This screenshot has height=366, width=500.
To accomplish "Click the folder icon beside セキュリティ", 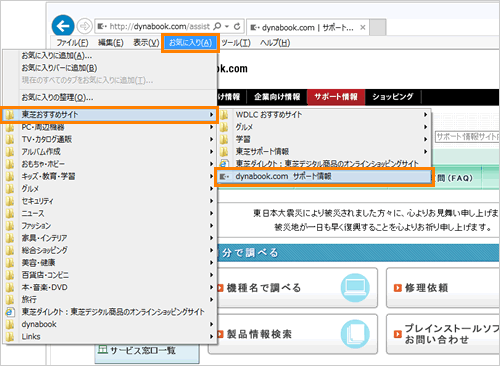I will click(x=10, y=201).
